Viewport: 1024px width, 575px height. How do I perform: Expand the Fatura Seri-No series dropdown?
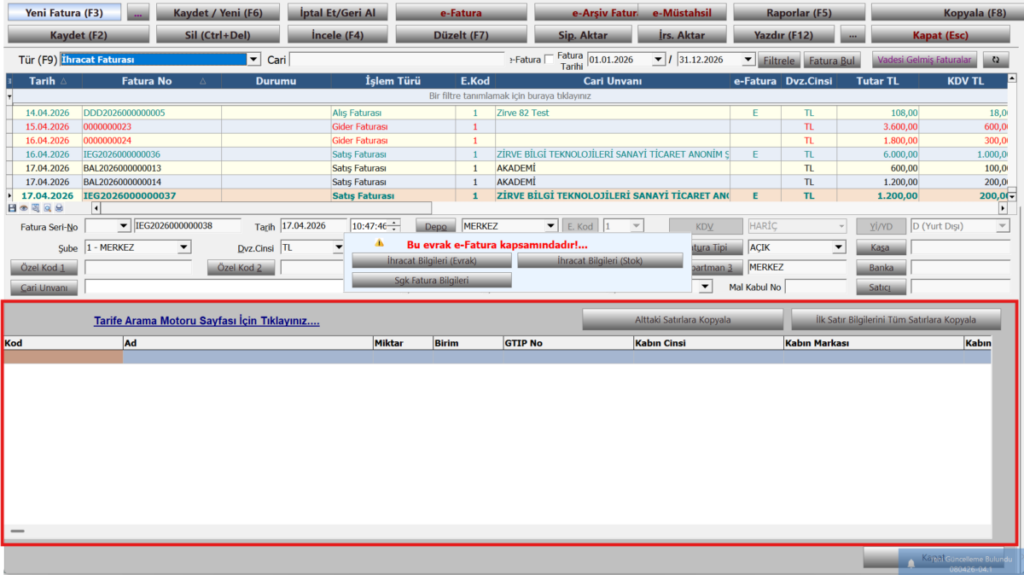(x=123, y=226)
